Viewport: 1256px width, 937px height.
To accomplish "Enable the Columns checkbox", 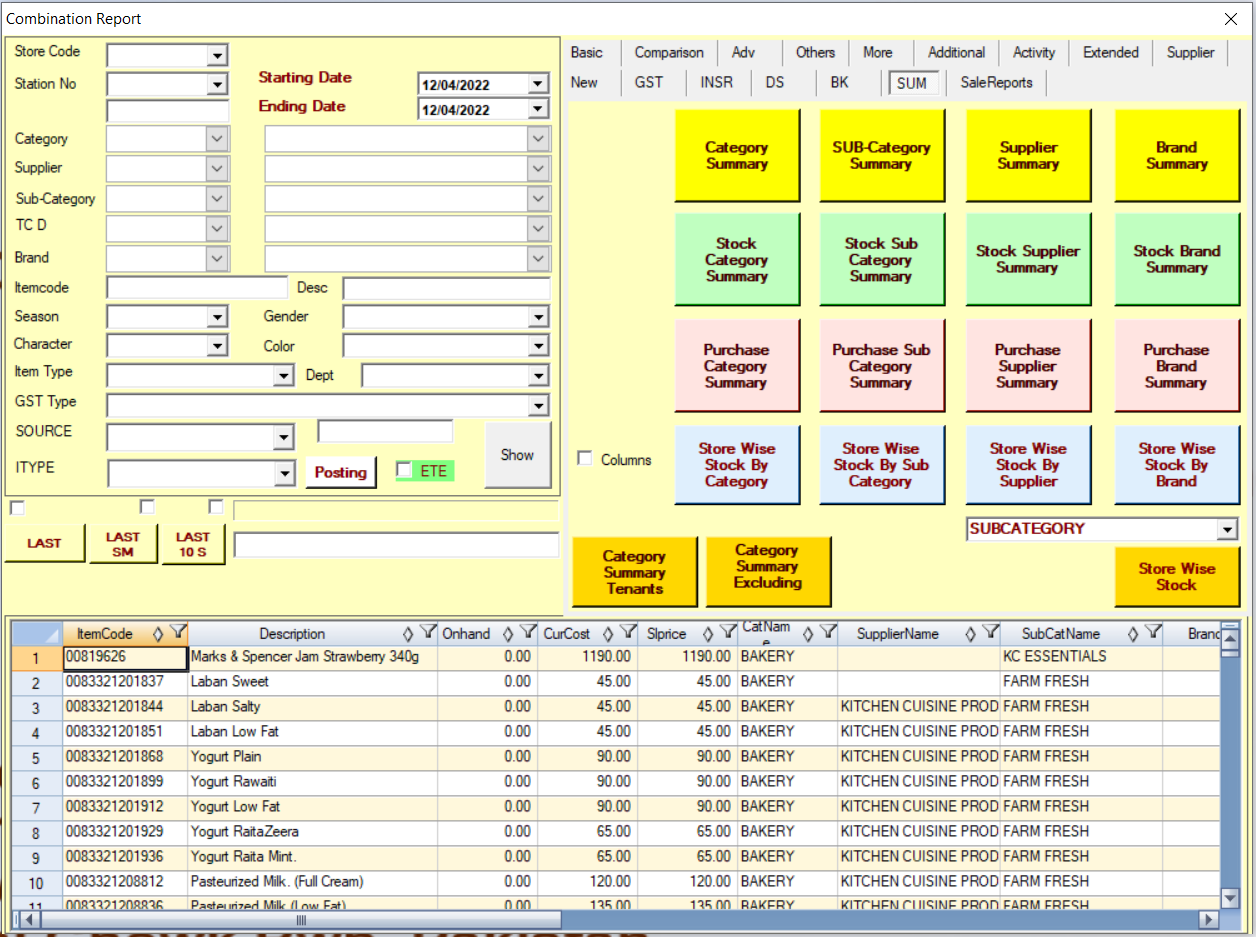I will 585,459.
